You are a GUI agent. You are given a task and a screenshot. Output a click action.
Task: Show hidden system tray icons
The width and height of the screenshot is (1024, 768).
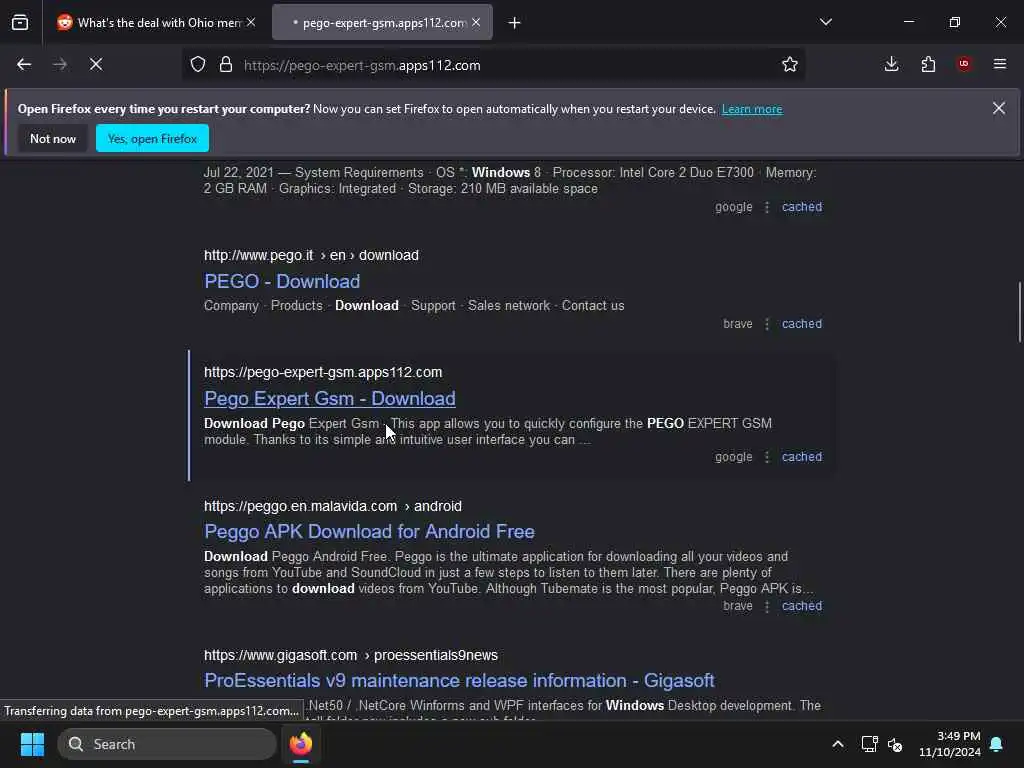tap(837, 744)
